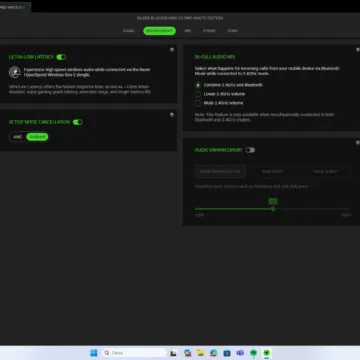Open the Copilot taskbar icon
Viewport: 360px width, 360px height.
(187, 353)
